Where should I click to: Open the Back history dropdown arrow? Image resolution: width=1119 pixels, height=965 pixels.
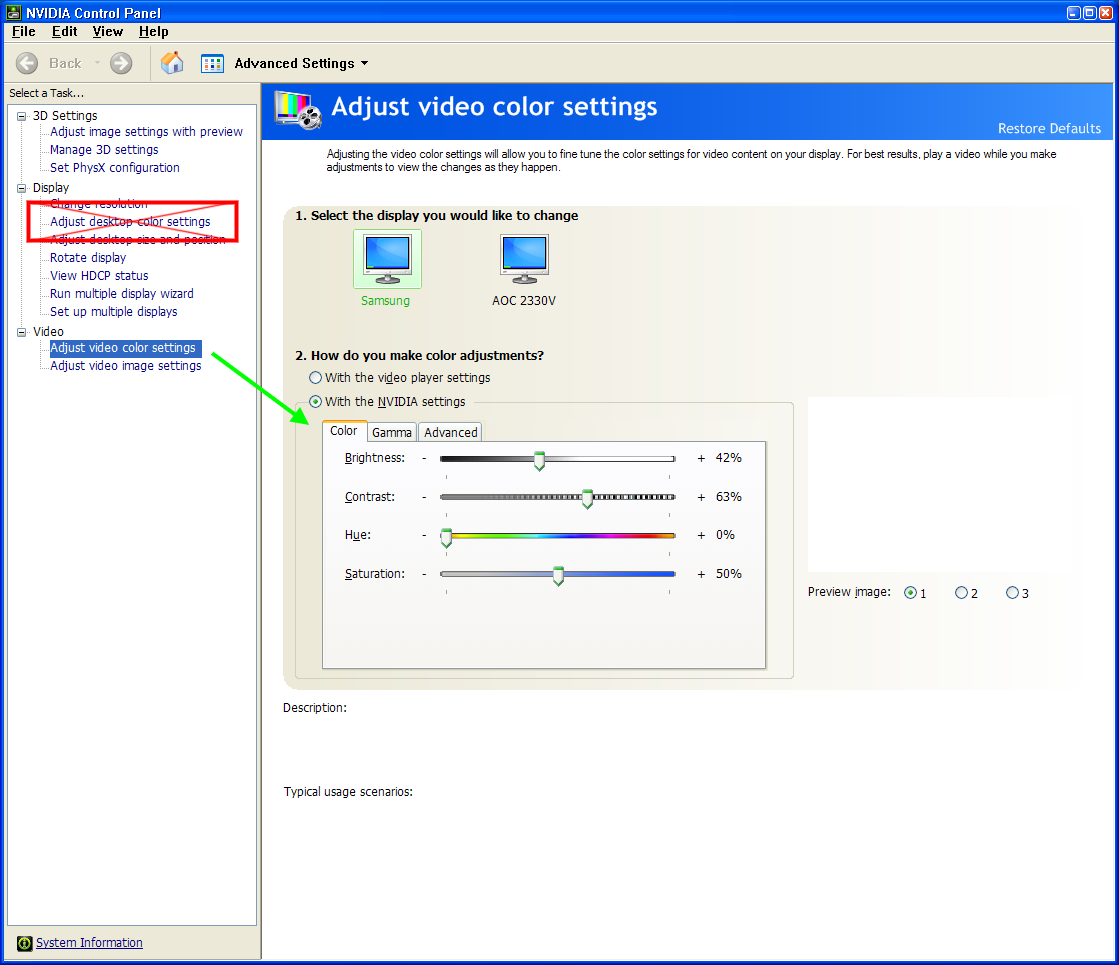point(97,64)
